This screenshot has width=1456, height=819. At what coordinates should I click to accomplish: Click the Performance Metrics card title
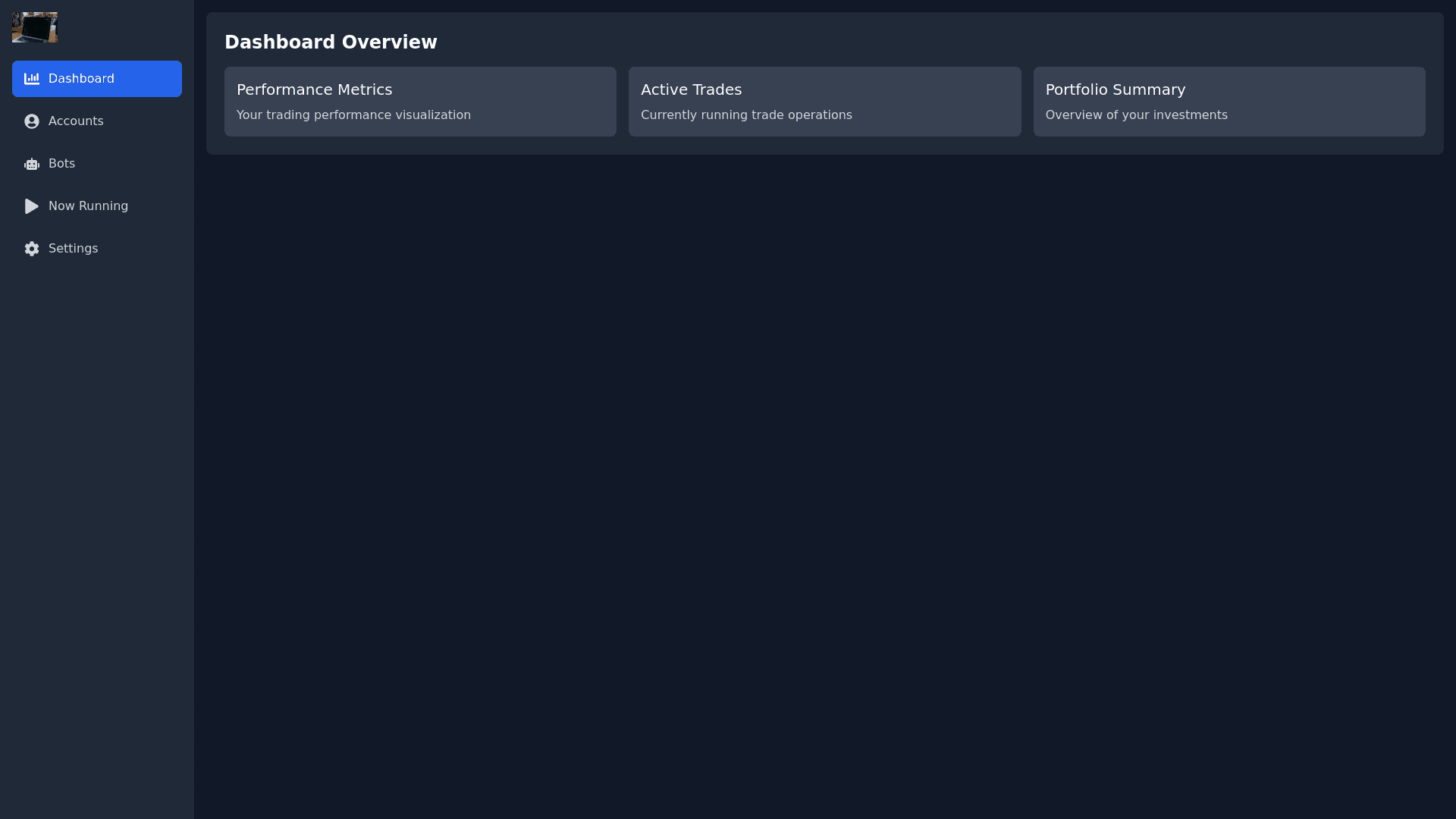[x=314, y=89]
